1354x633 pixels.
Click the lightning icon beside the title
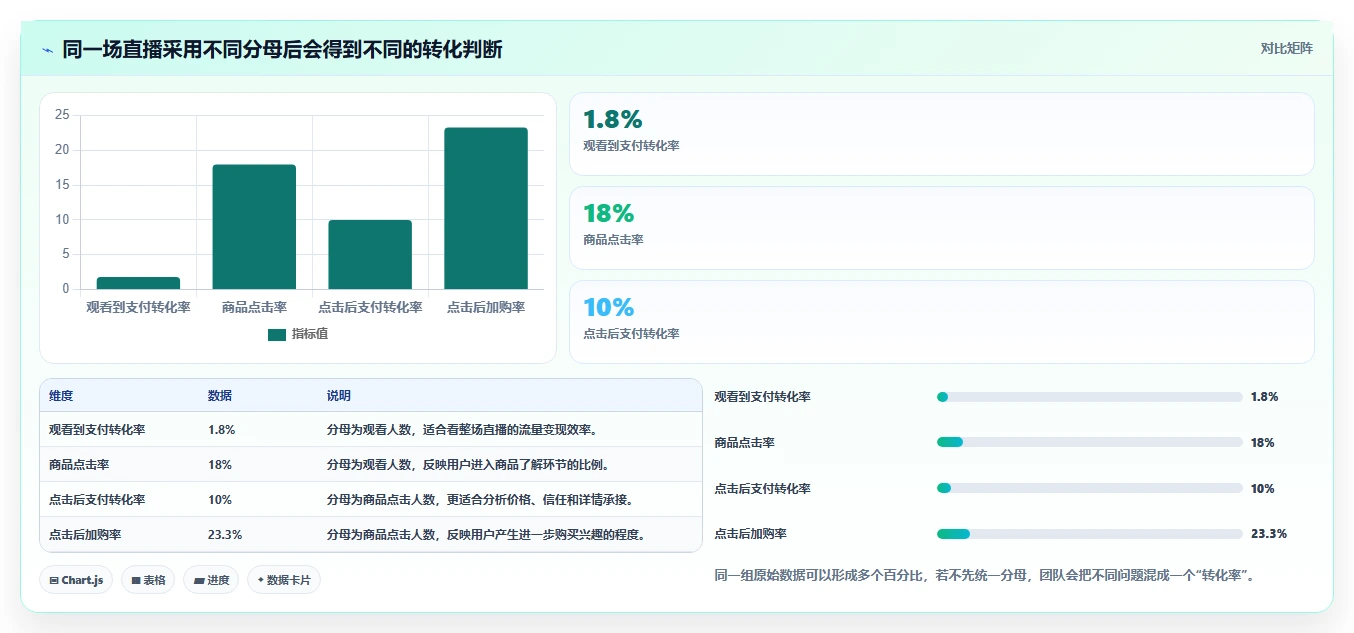click(48, 50)
